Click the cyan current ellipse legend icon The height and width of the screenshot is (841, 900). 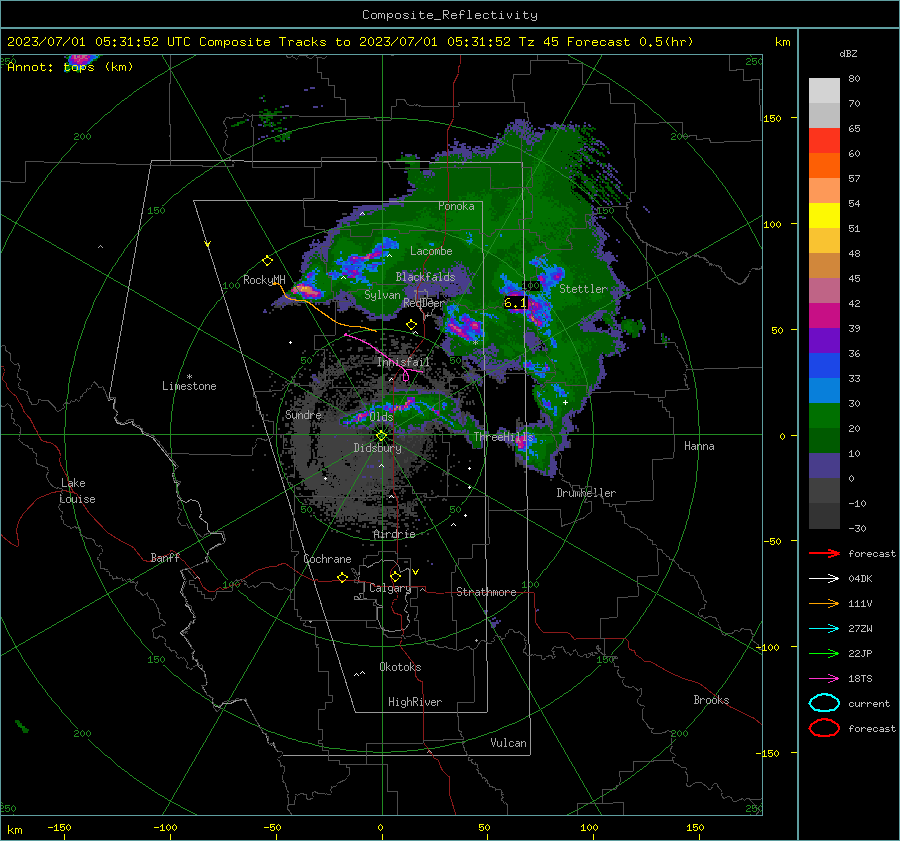(824, 703)
